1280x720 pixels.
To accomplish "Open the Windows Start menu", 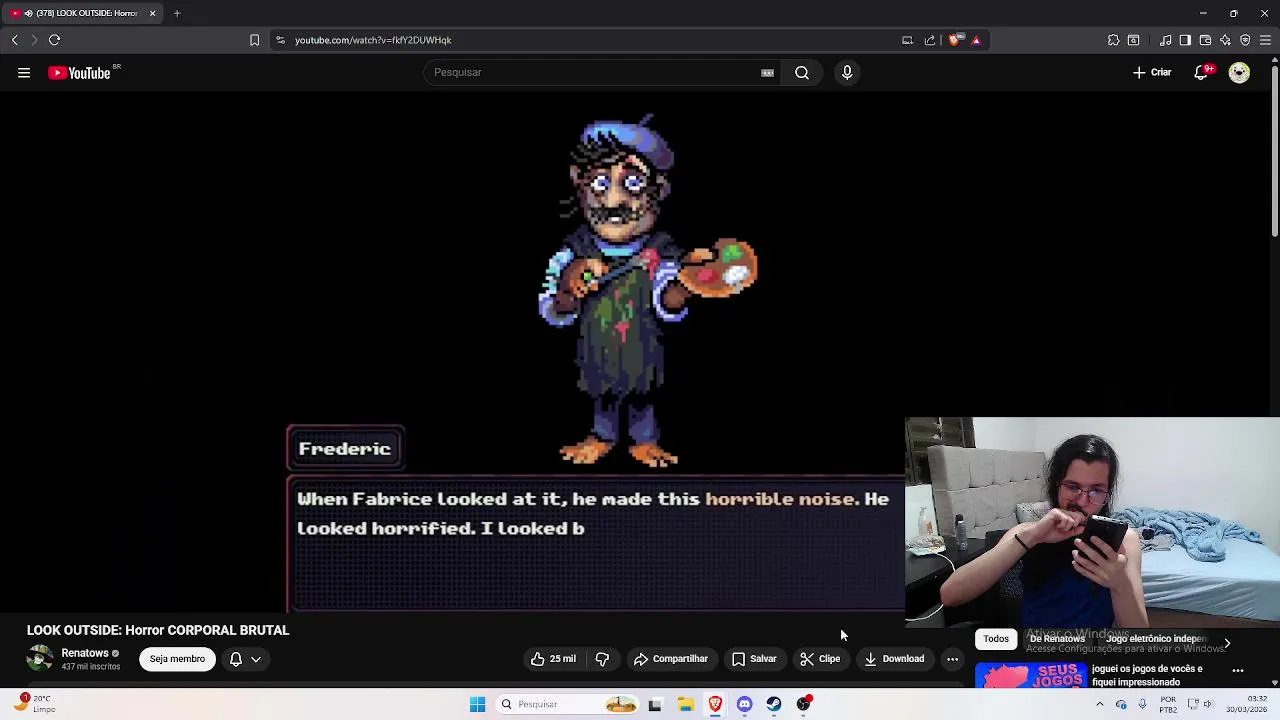I will click(x=477, y=704).
